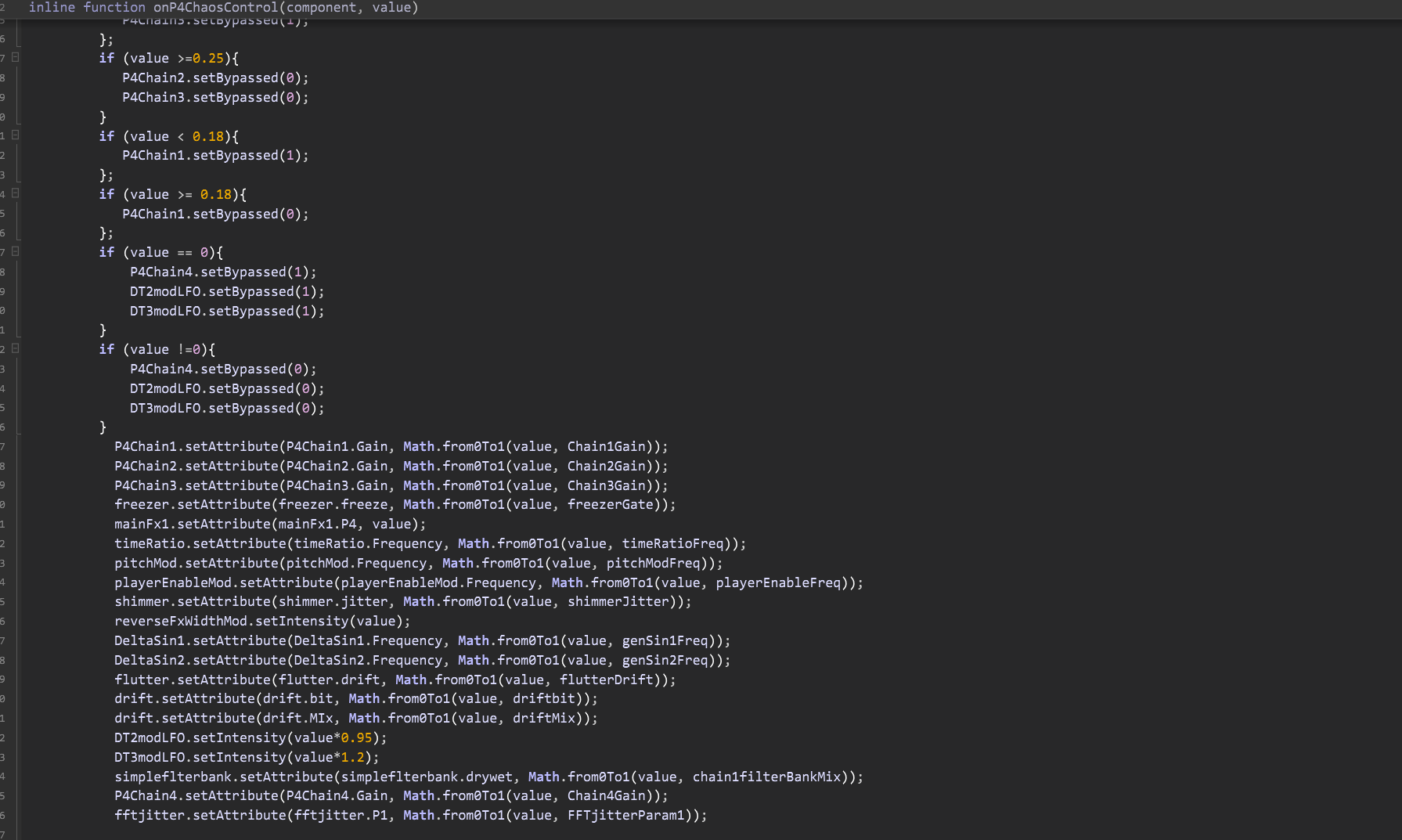Click the 0.95 multiplier literal
This screenshot has width=1402, height=840.
coord(356,737)
